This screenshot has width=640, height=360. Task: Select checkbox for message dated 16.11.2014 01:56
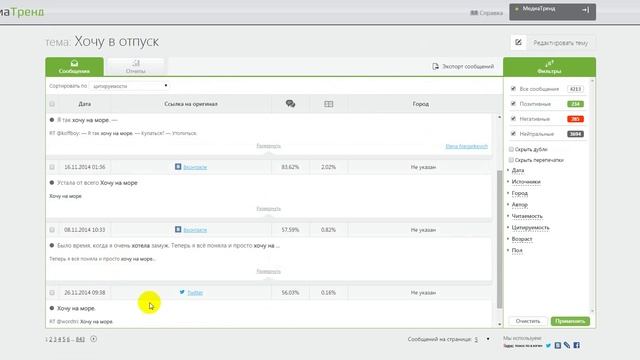pyautogui.click(x=52, y=167)
